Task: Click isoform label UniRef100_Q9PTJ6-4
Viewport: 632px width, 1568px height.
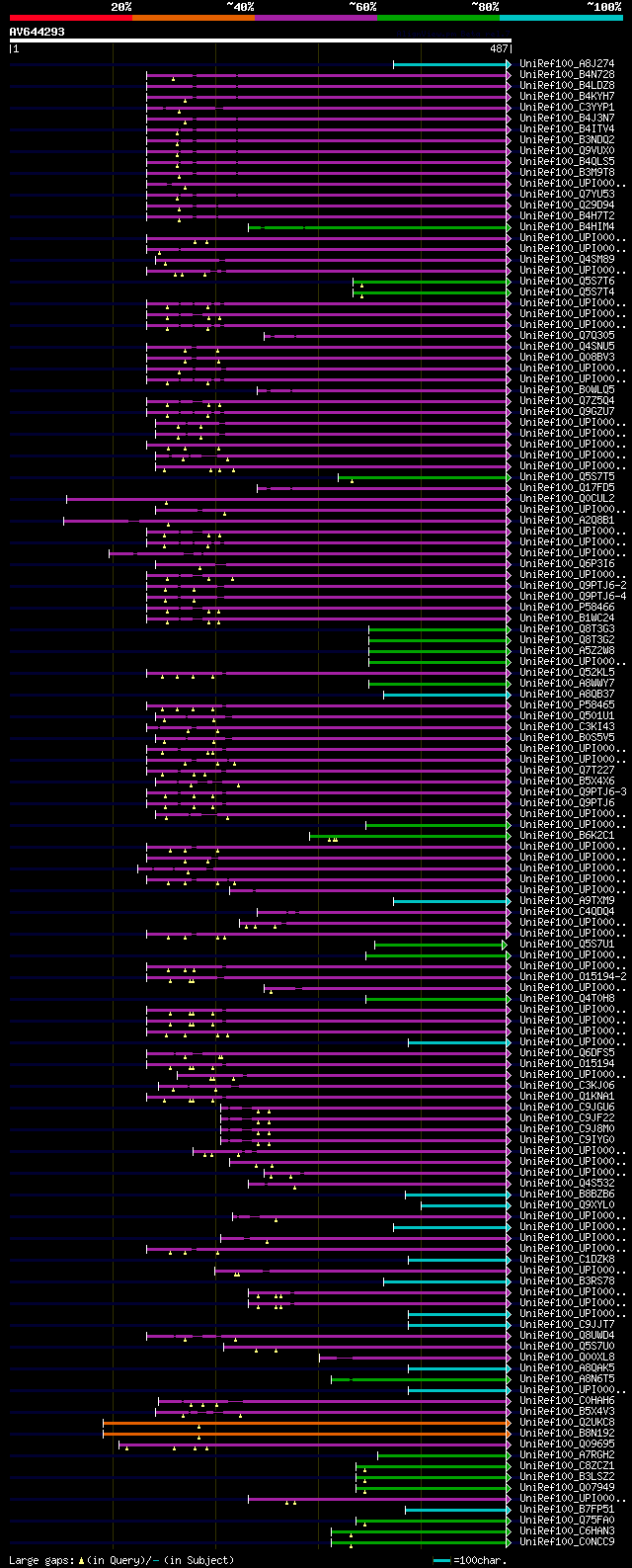Action: tap(573, 597)
